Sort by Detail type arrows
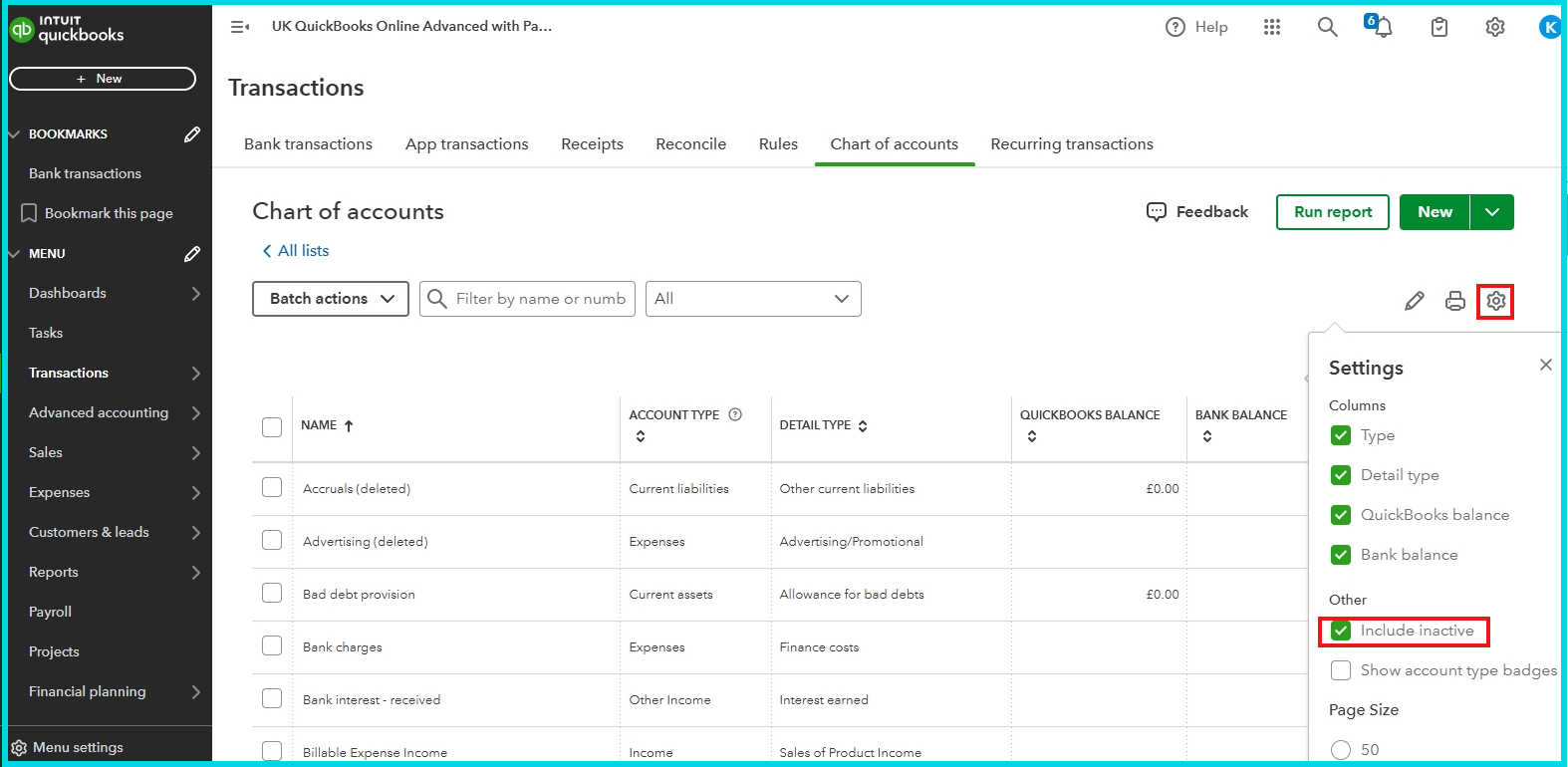 (863, 425)
